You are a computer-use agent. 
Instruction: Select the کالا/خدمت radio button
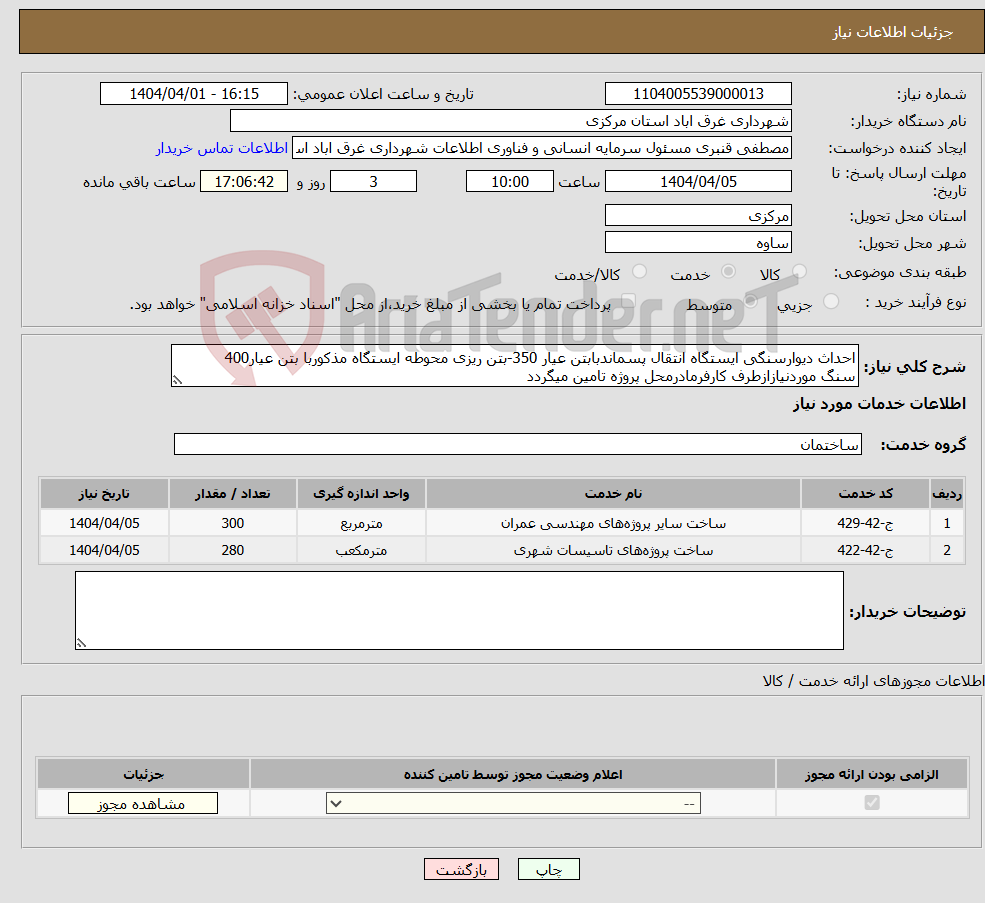[639, 271]
